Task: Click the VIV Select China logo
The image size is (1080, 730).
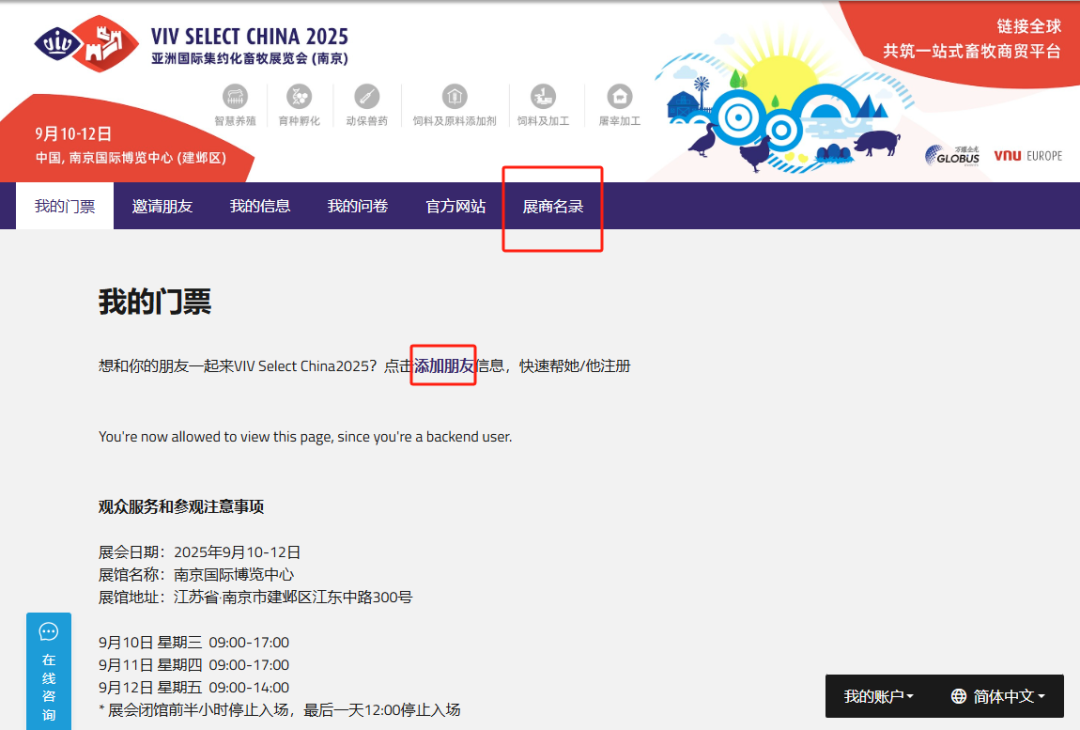Action: 87,43
